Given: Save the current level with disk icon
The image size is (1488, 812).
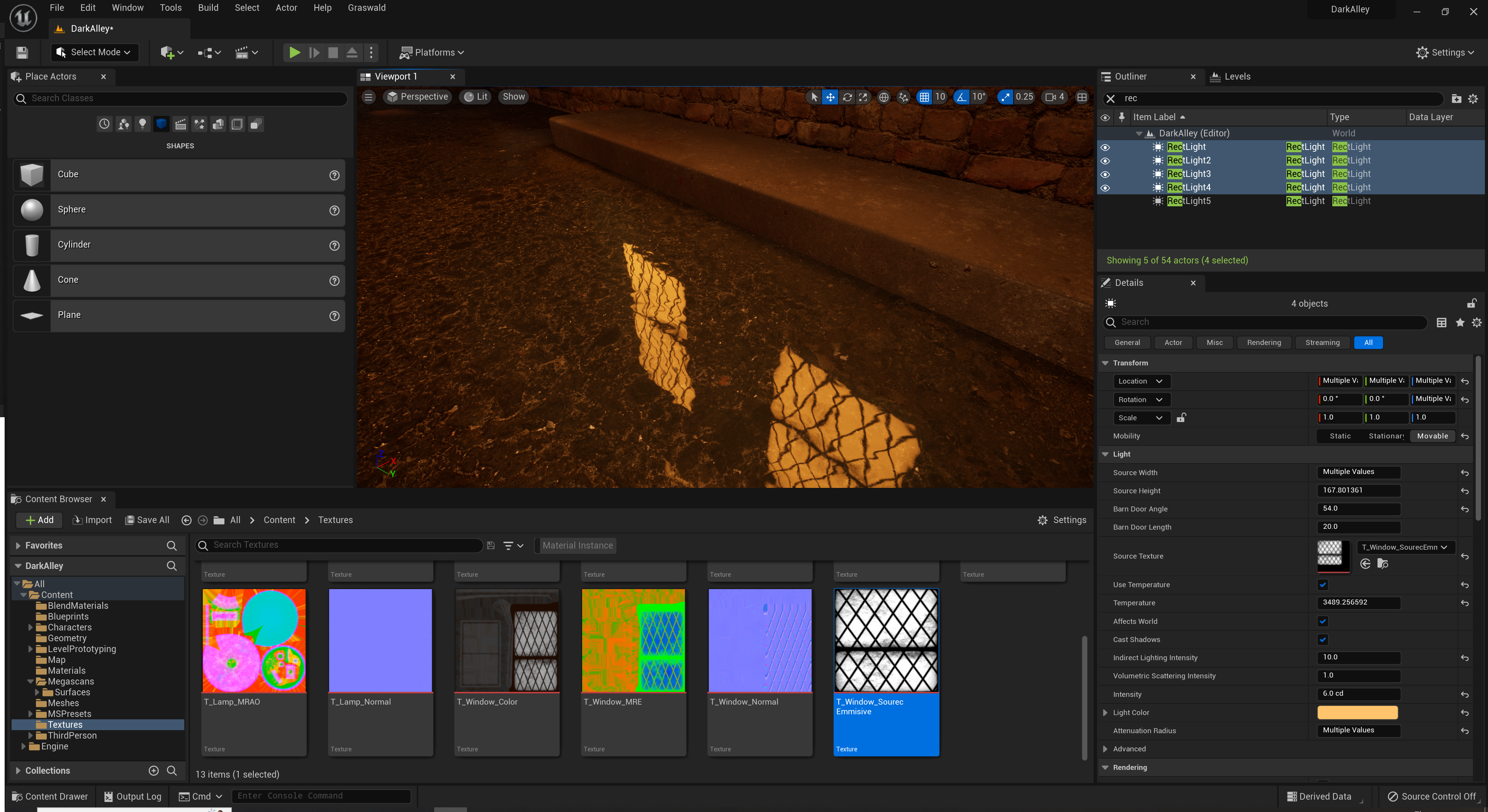Looking at the screenshot, I should 22,53.
